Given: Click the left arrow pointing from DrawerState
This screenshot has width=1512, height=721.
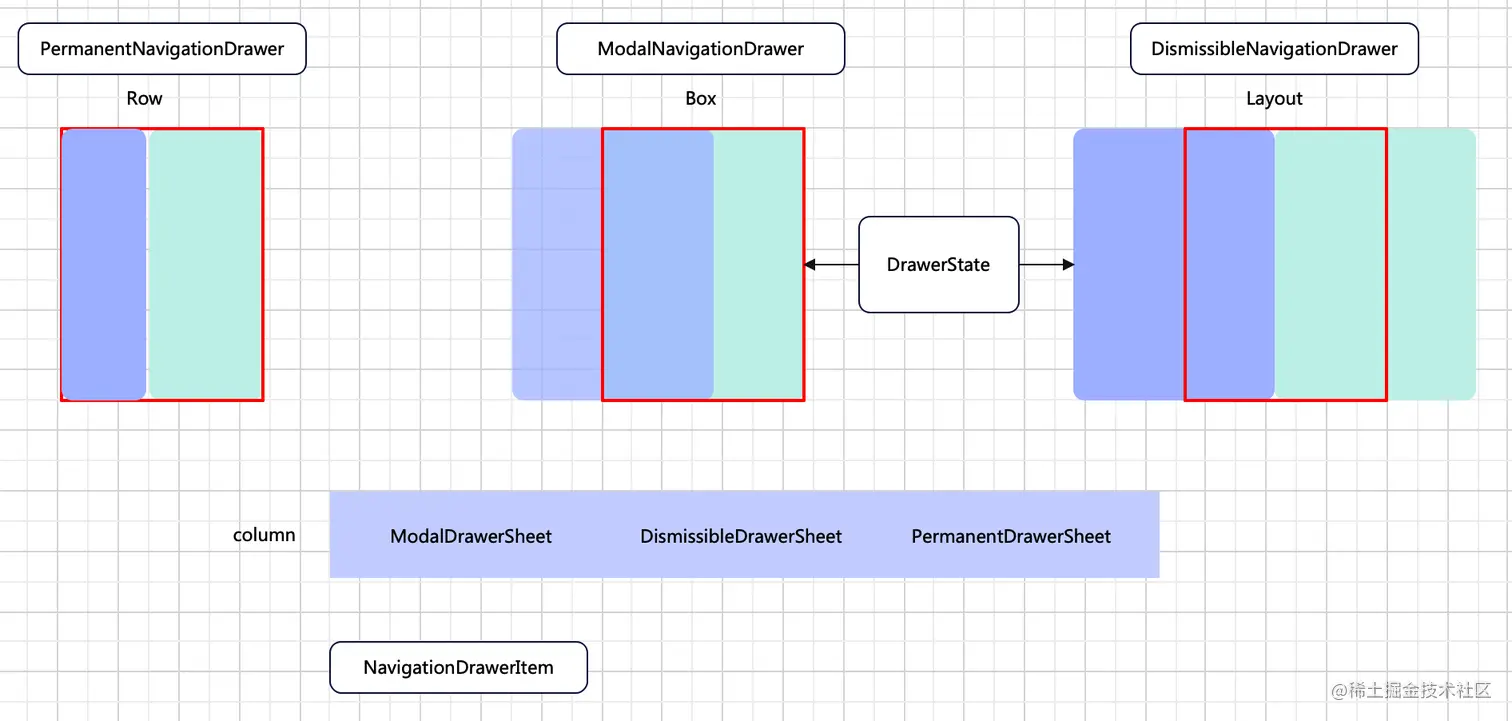Looking at the screenshot, I should click(830, 264).
